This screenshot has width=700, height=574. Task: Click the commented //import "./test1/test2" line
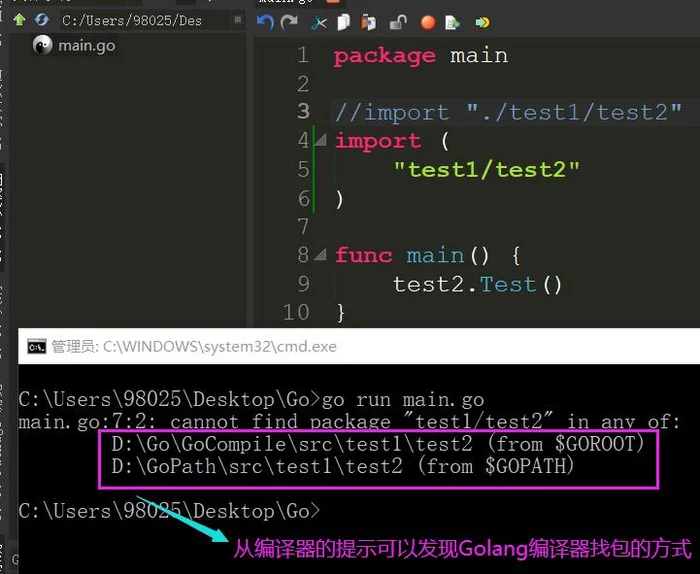tap(508, 112)
